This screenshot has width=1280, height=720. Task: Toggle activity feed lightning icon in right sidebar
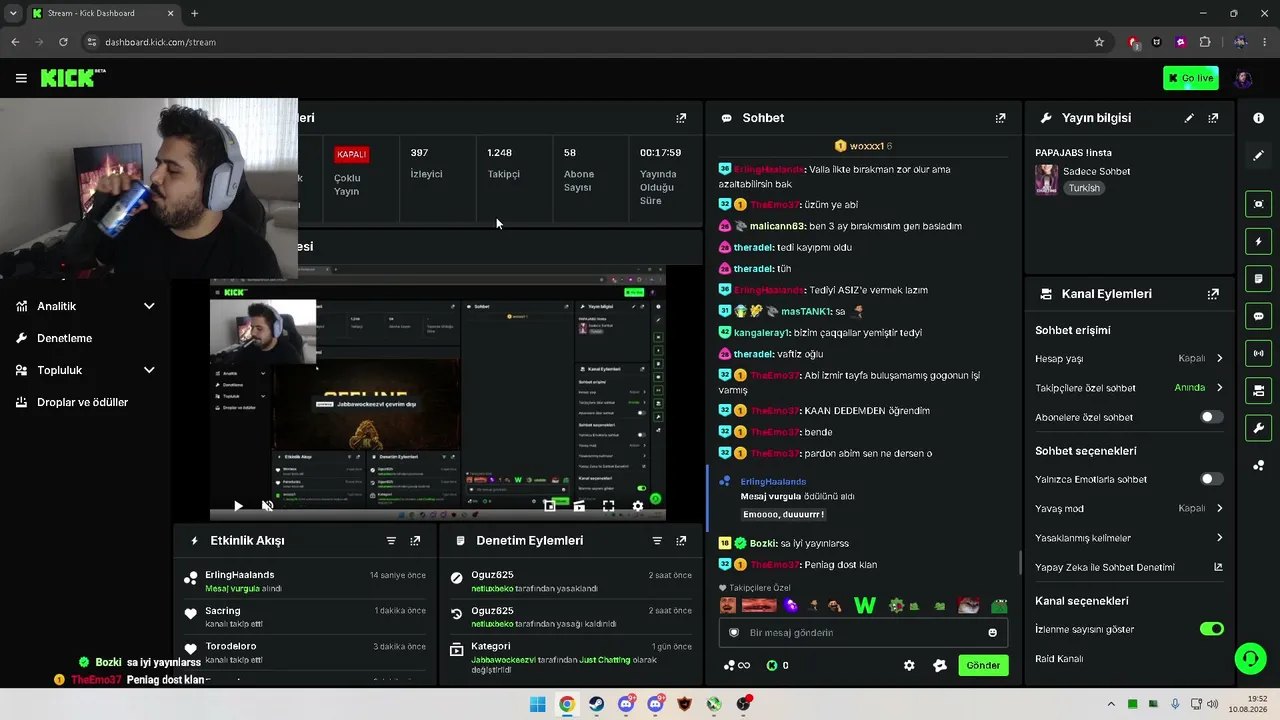point(1258,241)
